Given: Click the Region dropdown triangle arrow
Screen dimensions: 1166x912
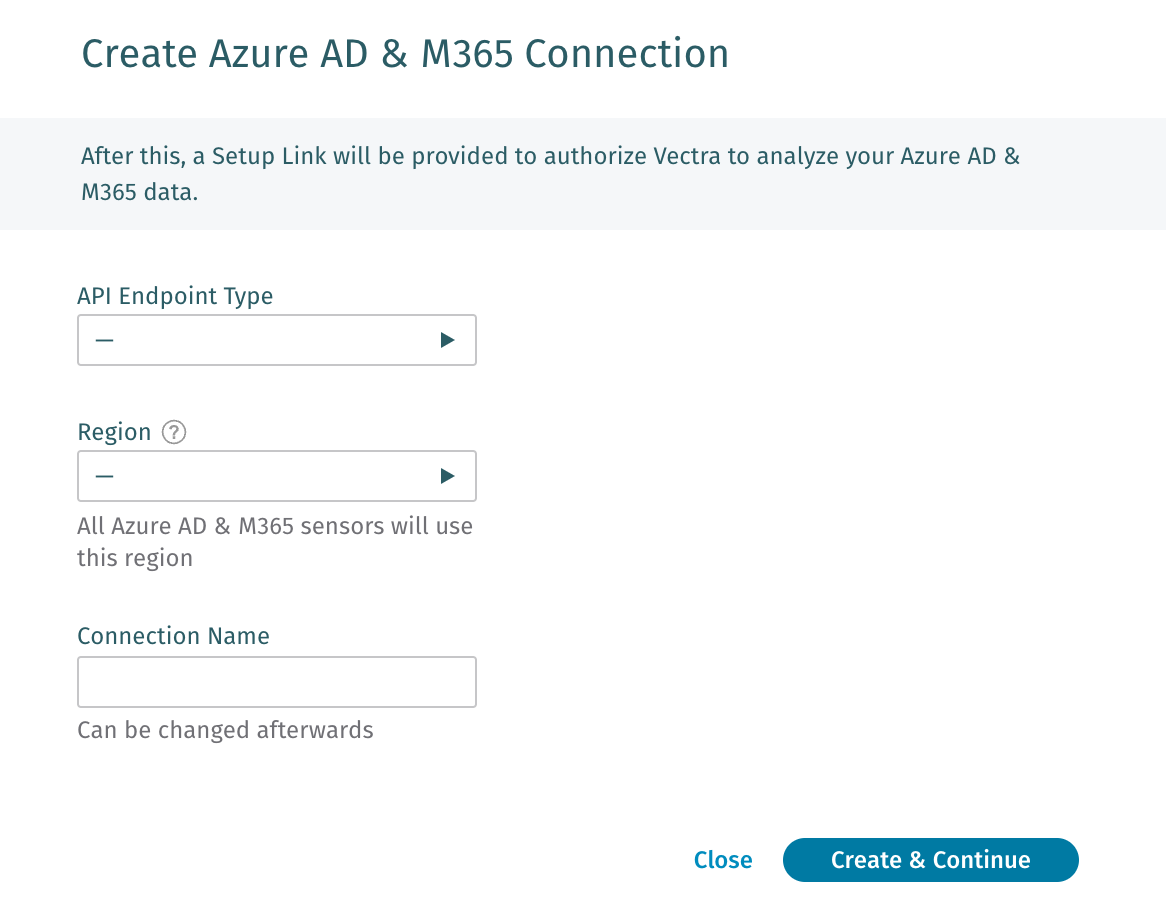Looking at the screenshot, I should pyautogui.click(x=447, y=476).
